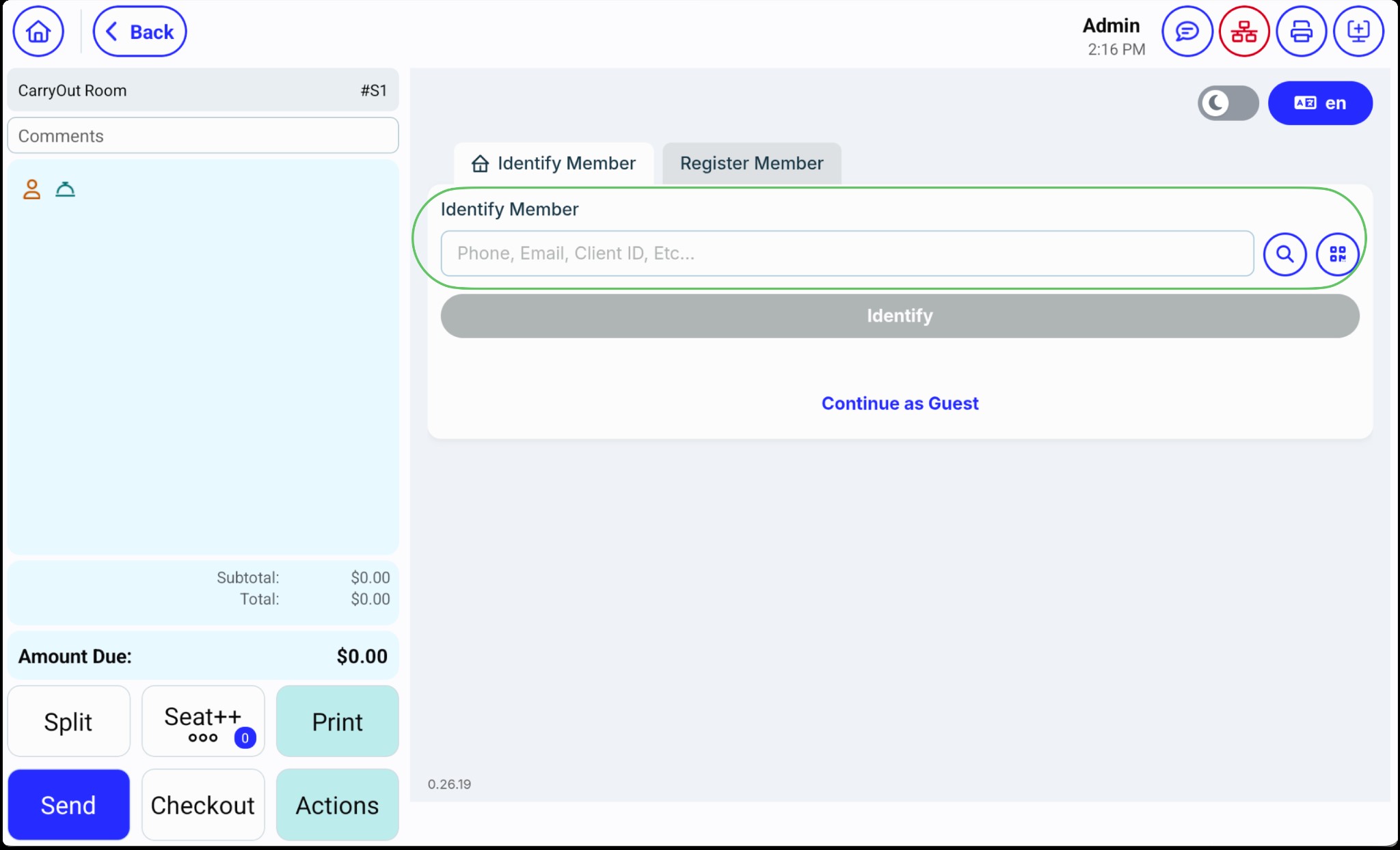Image resolution: width=1400 pixels, height=850 pixels.
Task: Open the QR code scanner icon
Action: [x=1338, y=254]
